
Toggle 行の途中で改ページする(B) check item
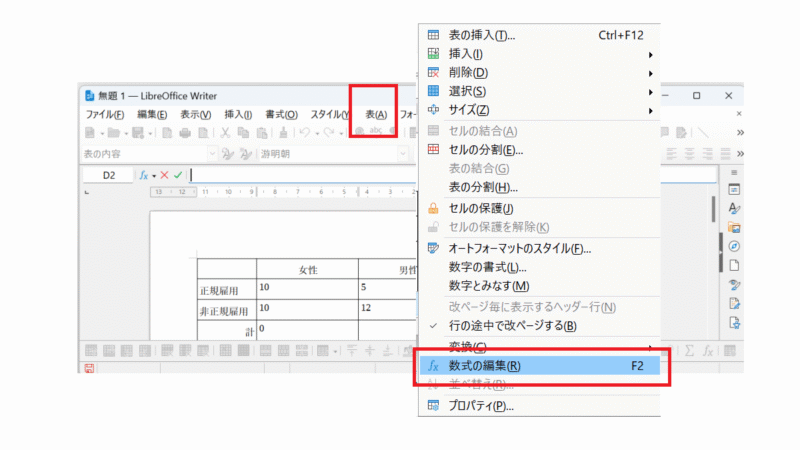click(x=540, y=326)
